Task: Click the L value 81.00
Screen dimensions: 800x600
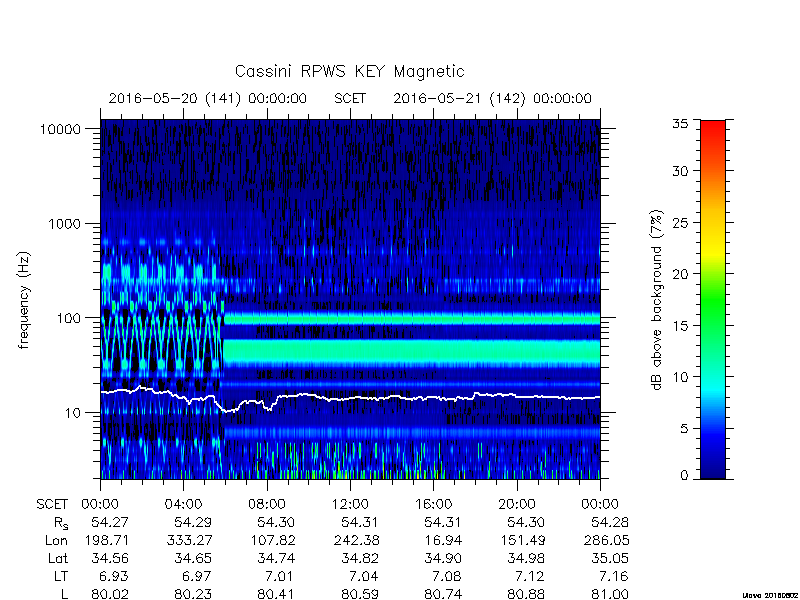Action: [x=610, y=594]
